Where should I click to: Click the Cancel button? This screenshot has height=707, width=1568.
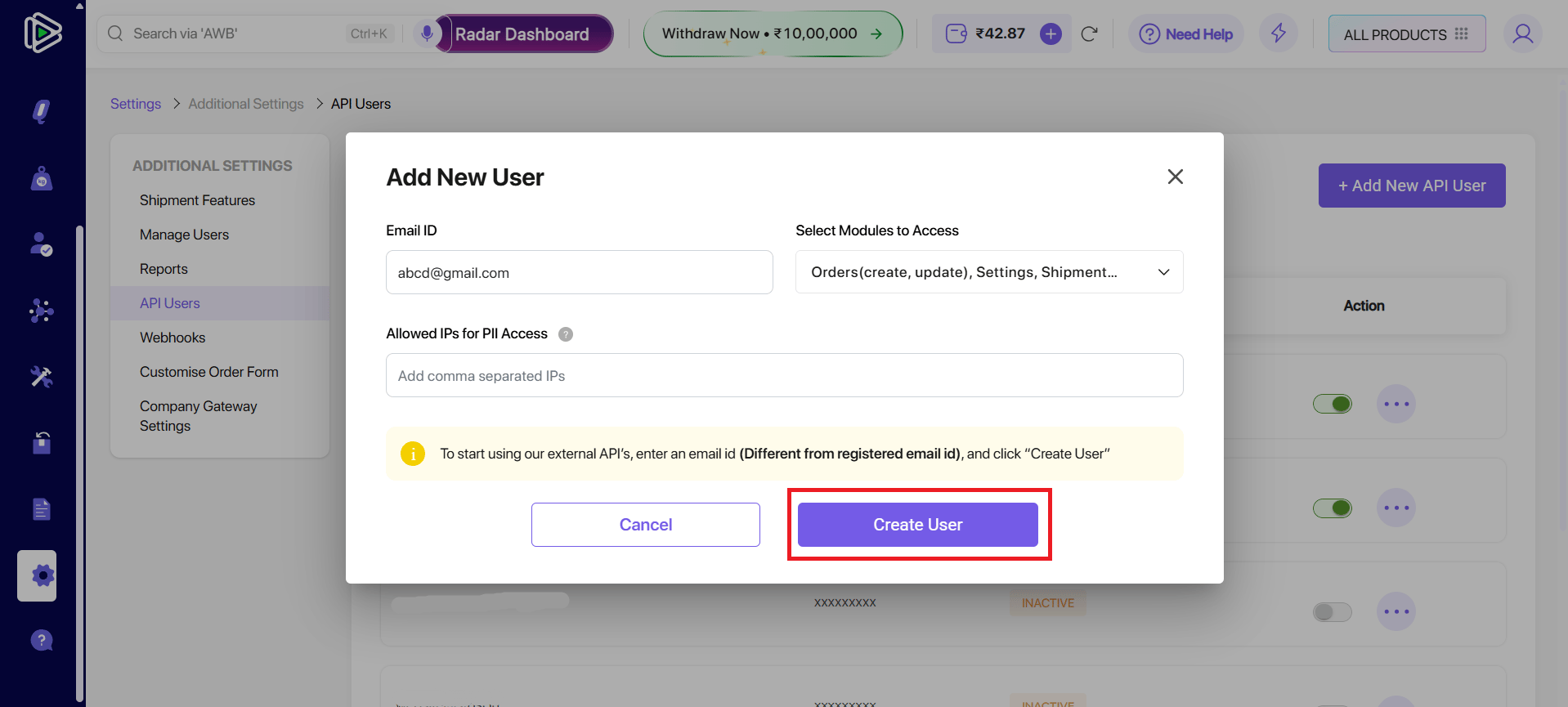point(646,525)
